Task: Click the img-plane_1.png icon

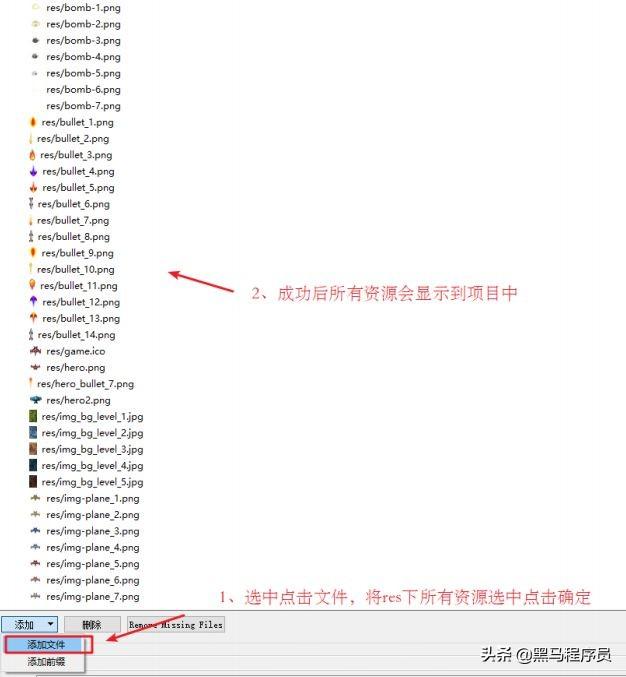Action: click(x=35, y=498)
